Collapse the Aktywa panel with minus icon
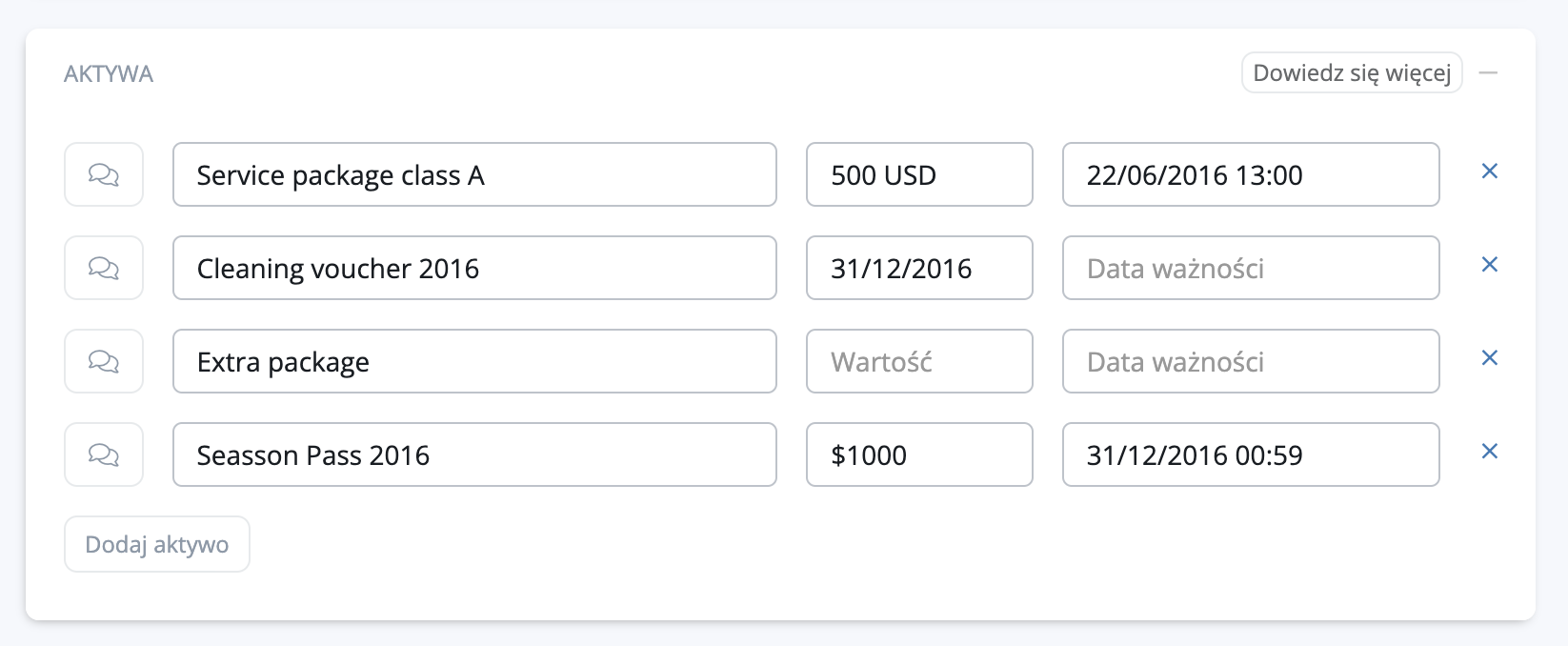Screen dimensions: 1568x646 [1488, 73]
